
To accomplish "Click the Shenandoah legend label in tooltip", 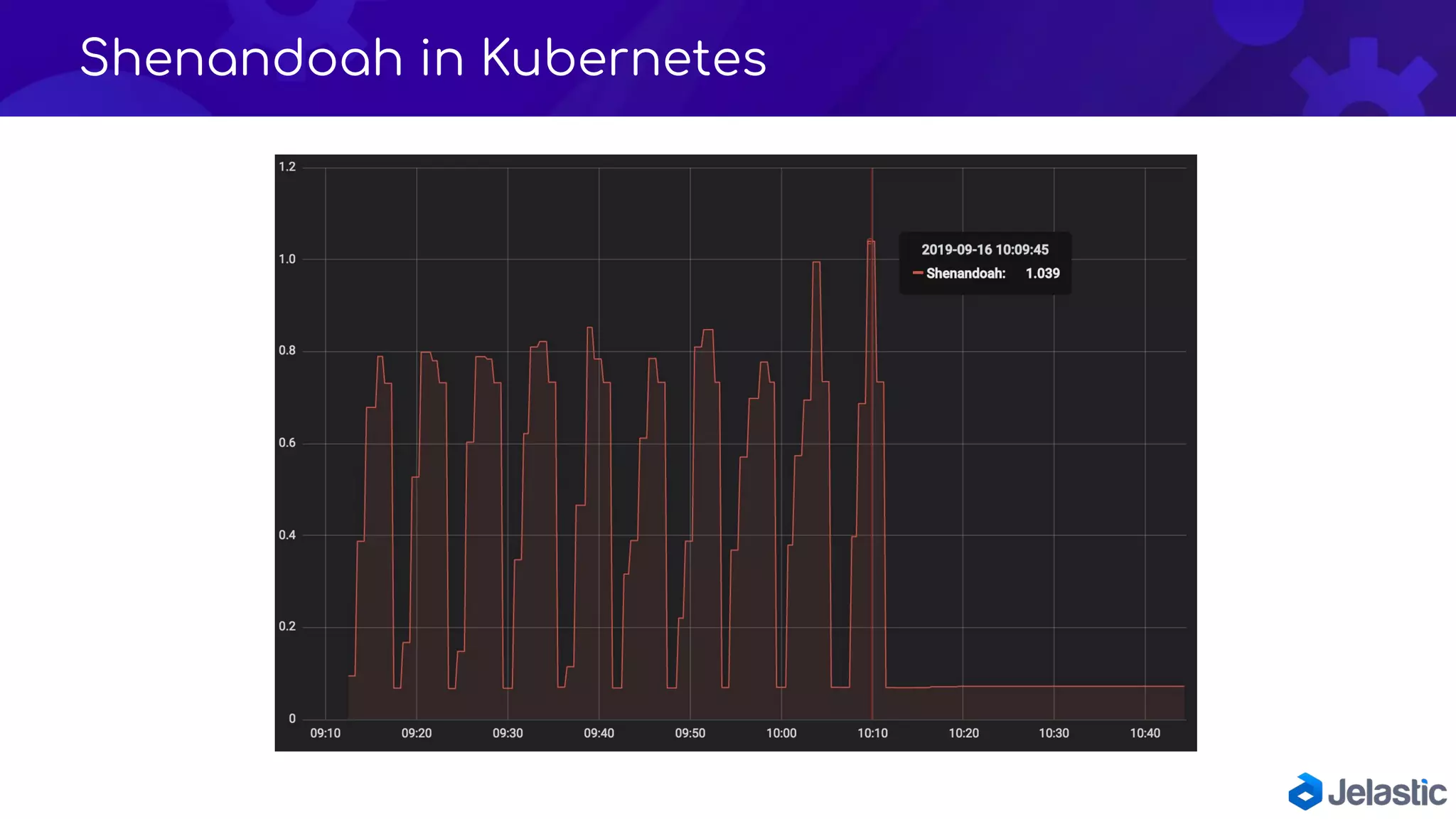I will coord(965,273).
